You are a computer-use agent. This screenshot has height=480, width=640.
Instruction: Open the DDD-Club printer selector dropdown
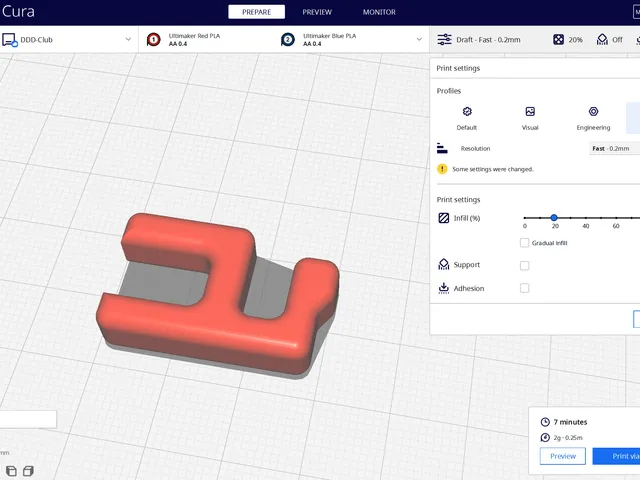67,40
